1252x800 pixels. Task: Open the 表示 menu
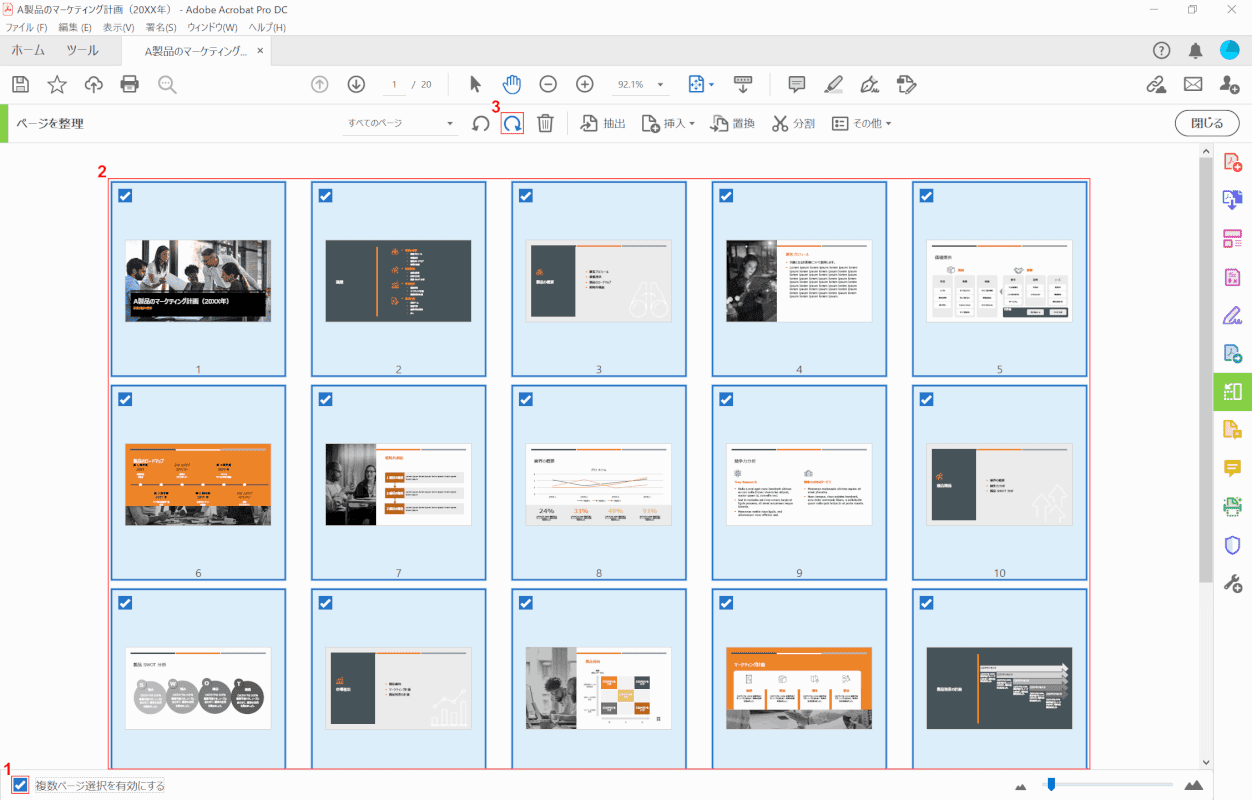[x=119, y=27]
